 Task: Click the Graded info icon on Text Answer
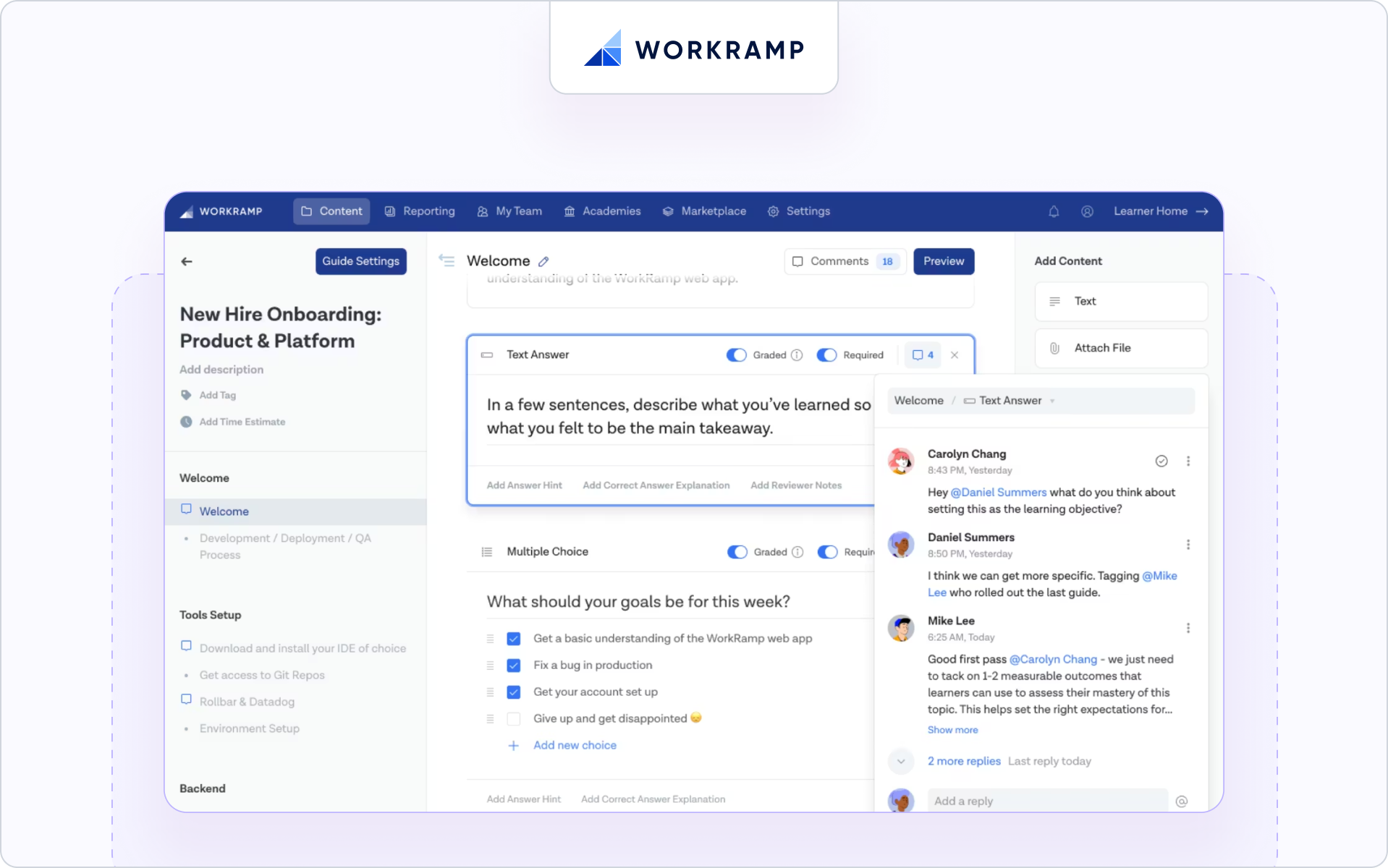(x=797, y=355)
